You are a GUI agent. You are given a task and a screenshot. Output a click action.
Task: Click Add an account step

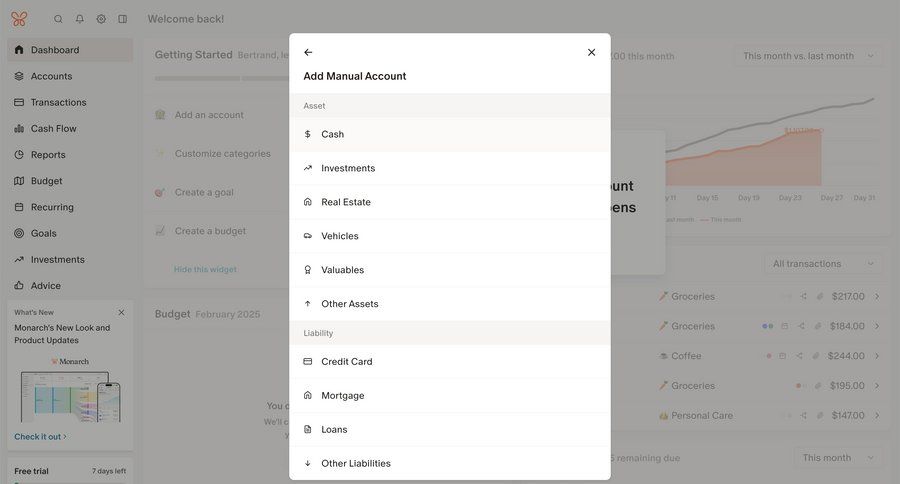[209, 115]
